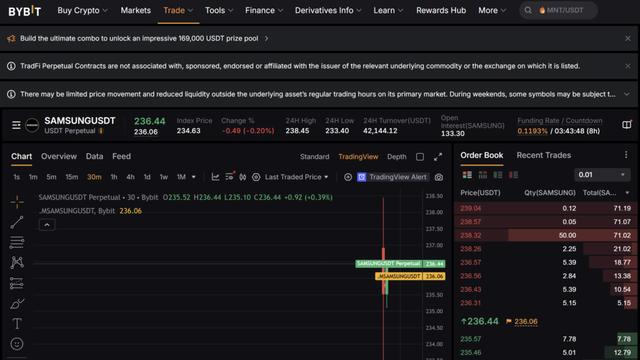Open the More menu

[x=492, y=11]
